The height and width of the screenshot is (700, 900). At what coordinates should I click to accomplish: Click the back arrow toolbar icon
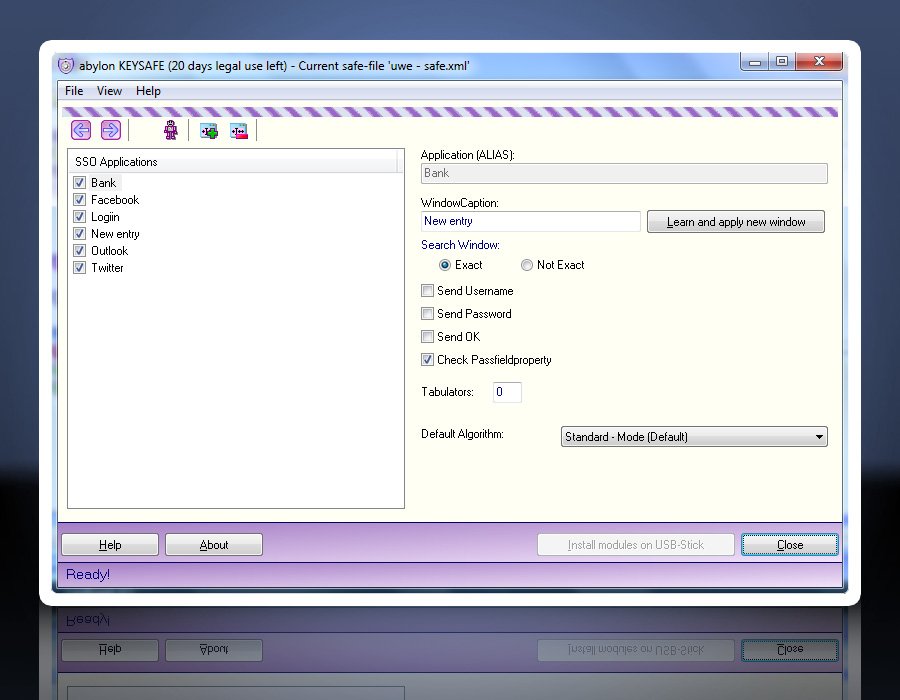click(x=81, y=130)
